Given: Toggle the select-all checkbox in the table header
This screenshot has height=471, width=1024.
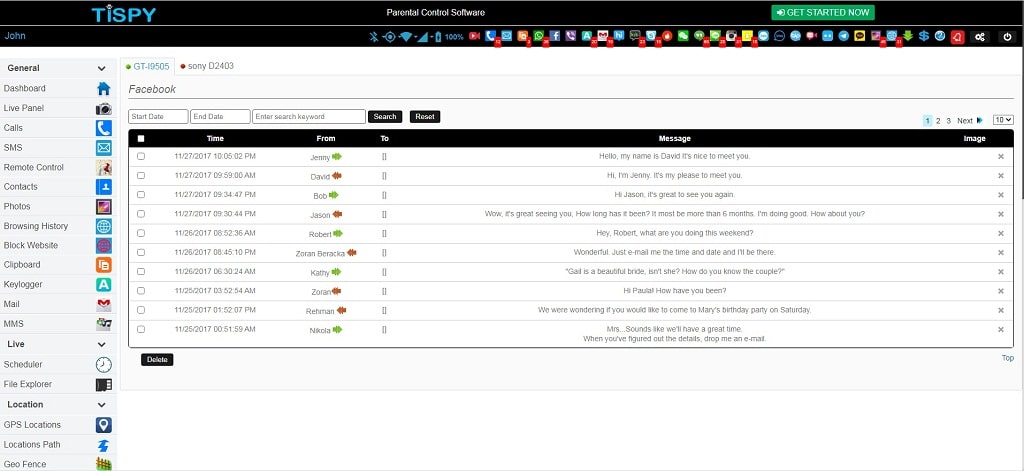Looking at the screenshot, I should (x=141, y=138).
